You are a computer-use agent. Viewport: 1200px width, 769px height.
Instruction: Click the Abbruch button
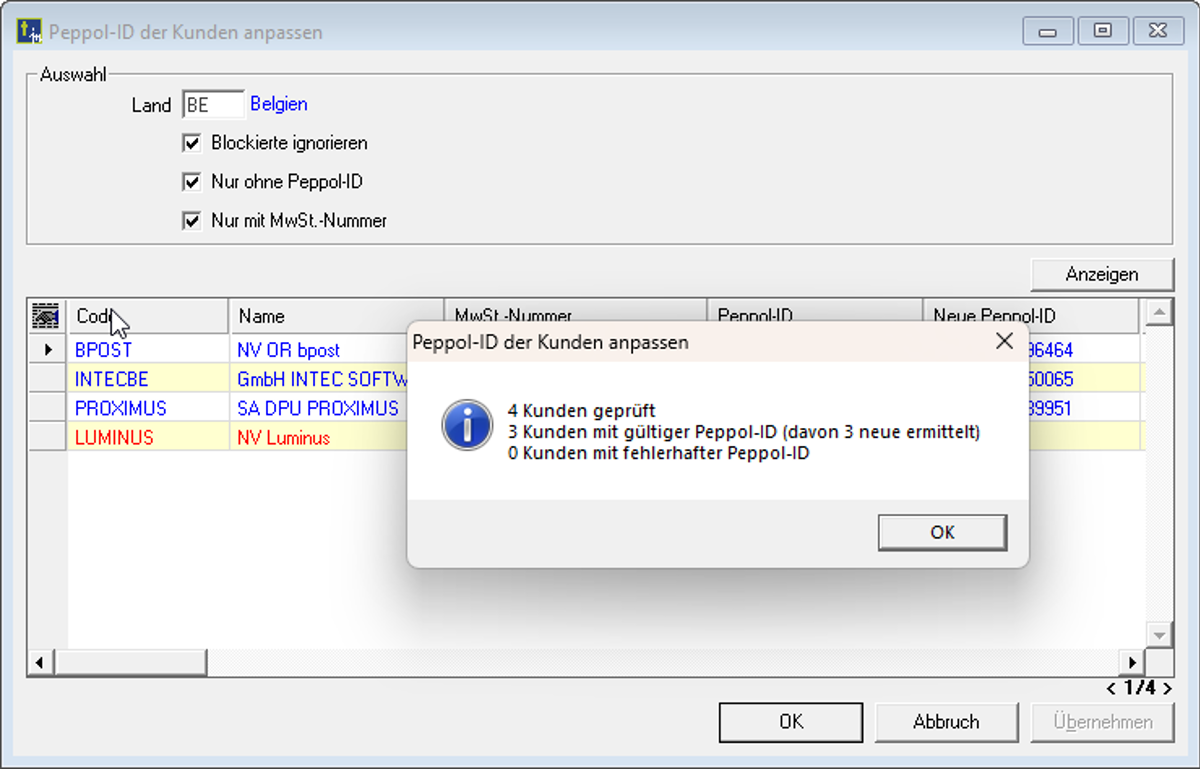pyautogui.click(x=945, y=722)
